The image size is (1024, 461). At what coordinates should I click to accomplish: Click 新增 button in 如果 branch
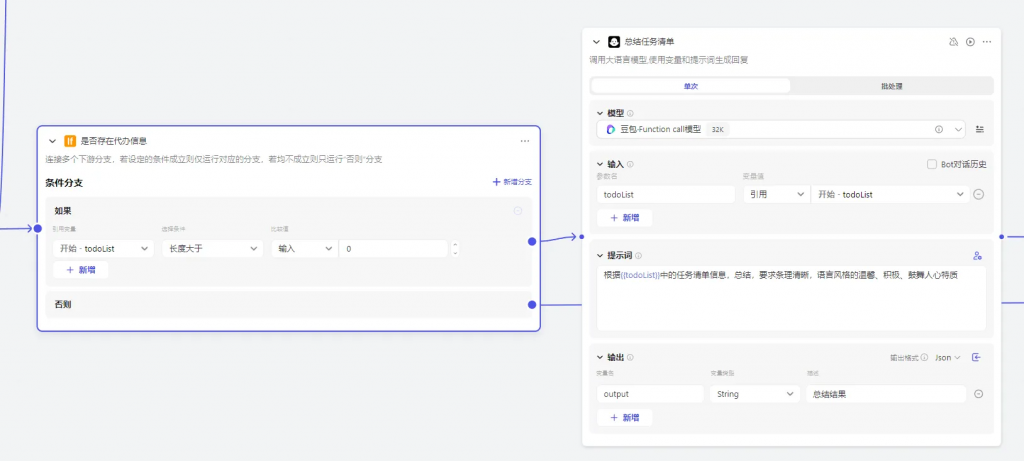coord(81,270)
